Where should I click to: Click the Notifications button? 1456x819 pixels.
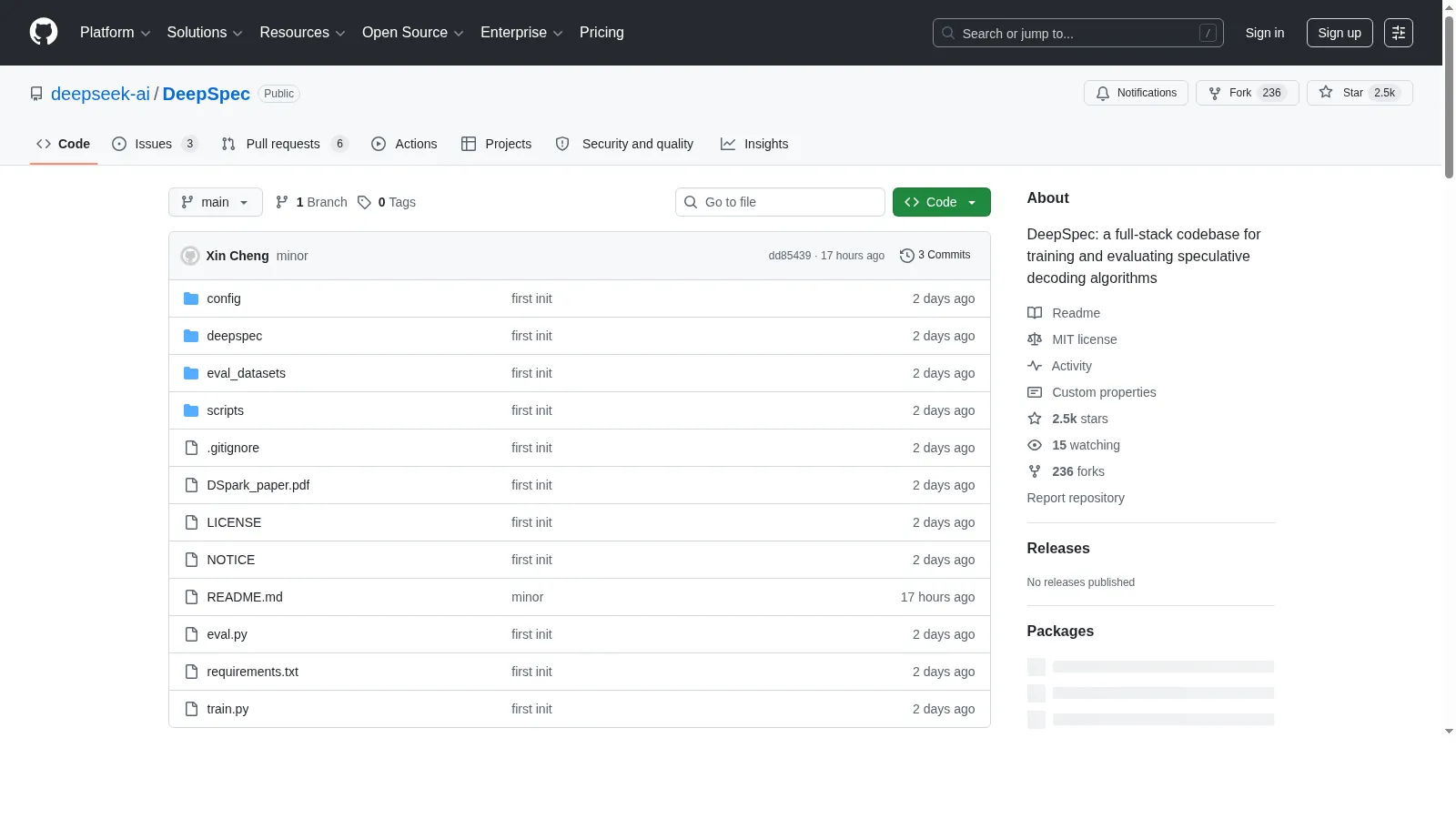coord(1136,93)
